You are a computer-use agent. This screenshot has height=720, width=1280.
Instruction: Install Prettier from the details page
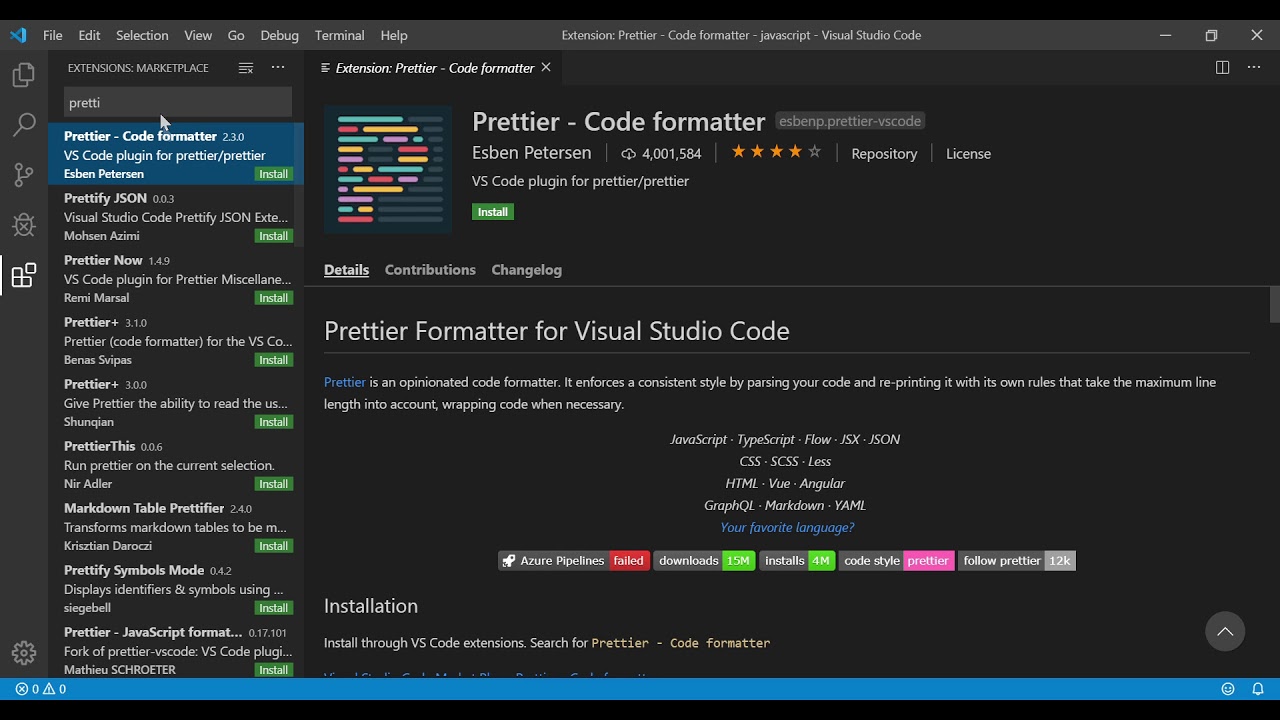click(493, 212)
